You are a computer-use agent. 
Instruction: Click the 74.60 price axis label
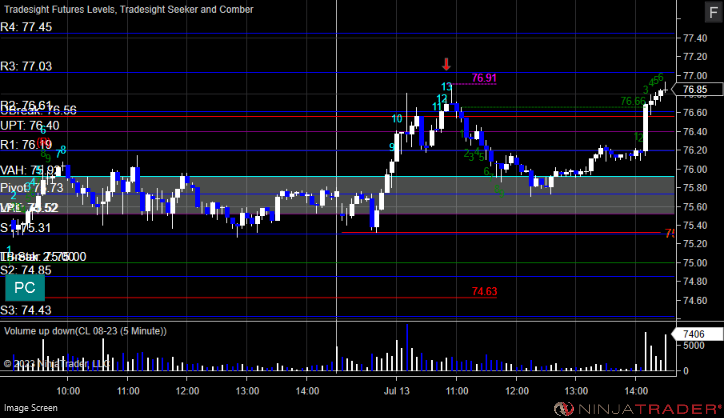click(x=695, y=301)
